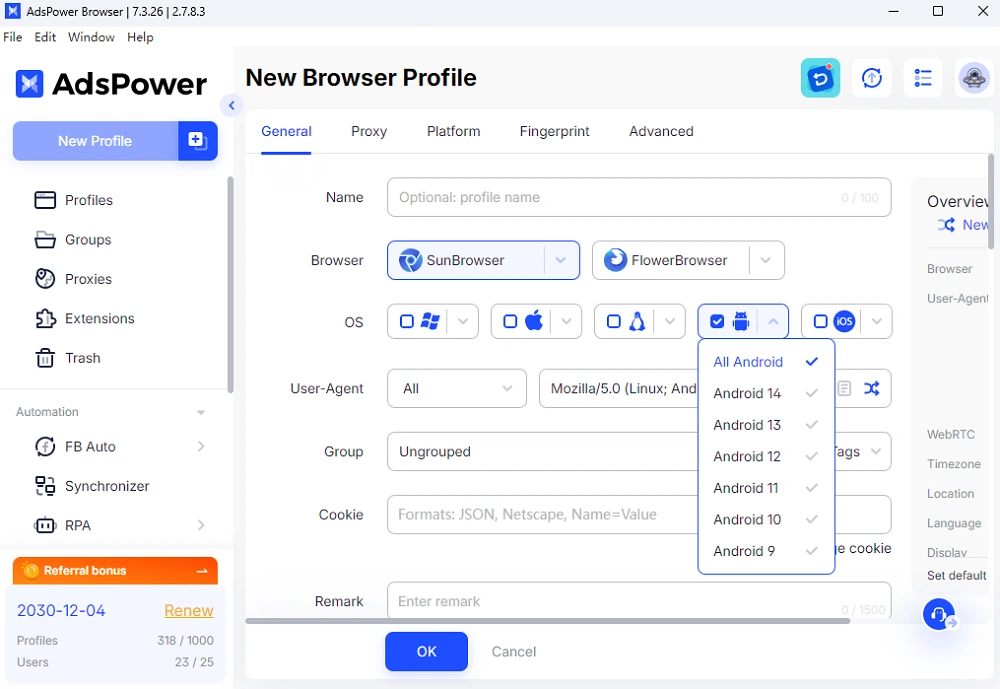
Task: Switch to the Advanced tab
Action: 661,131
